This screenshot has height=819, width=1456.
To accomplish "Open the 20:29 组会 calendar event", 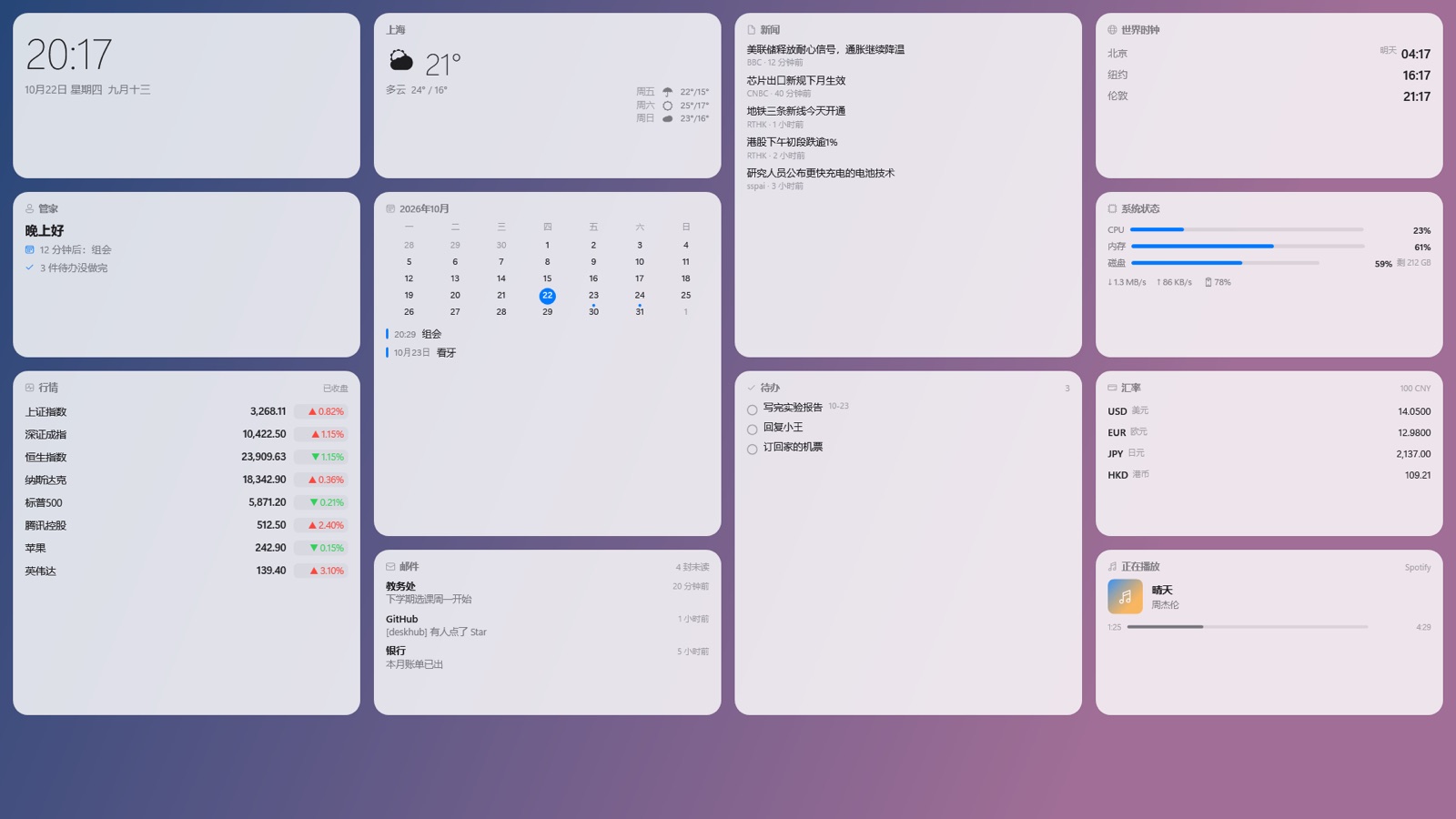I will point(547,334).
